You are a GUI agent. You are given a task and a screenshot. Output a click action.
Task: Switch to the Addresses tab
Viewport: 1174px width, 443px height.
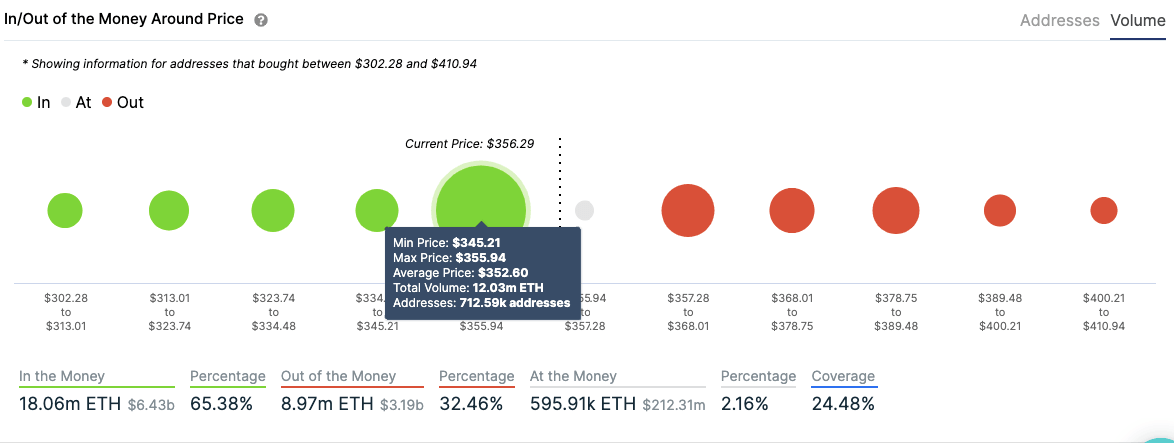click(1059, 20)
